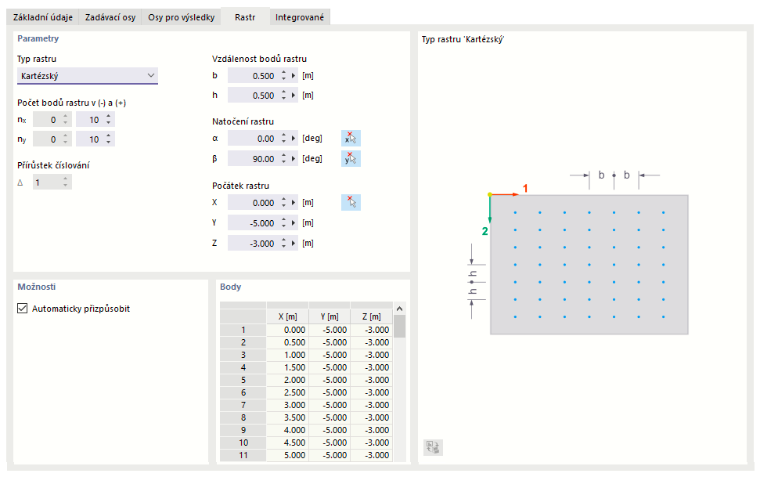Open the Integrované tab
This screenshot has height=477, width=760.
(x=300, y=17)
